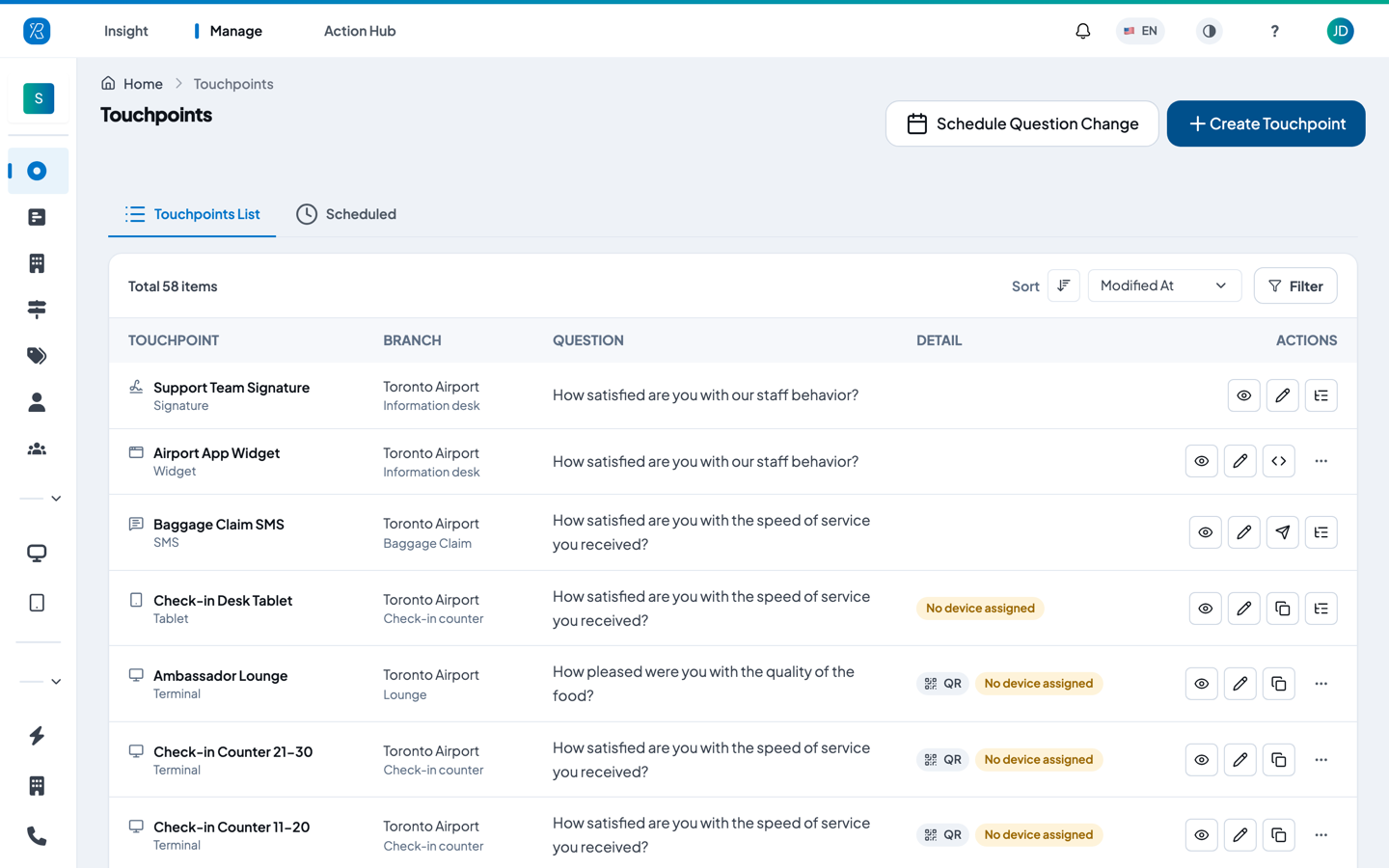Screen dimensions: 1389x868
Task: Open the monitor icon in sidebar
Action: [37, 553]
